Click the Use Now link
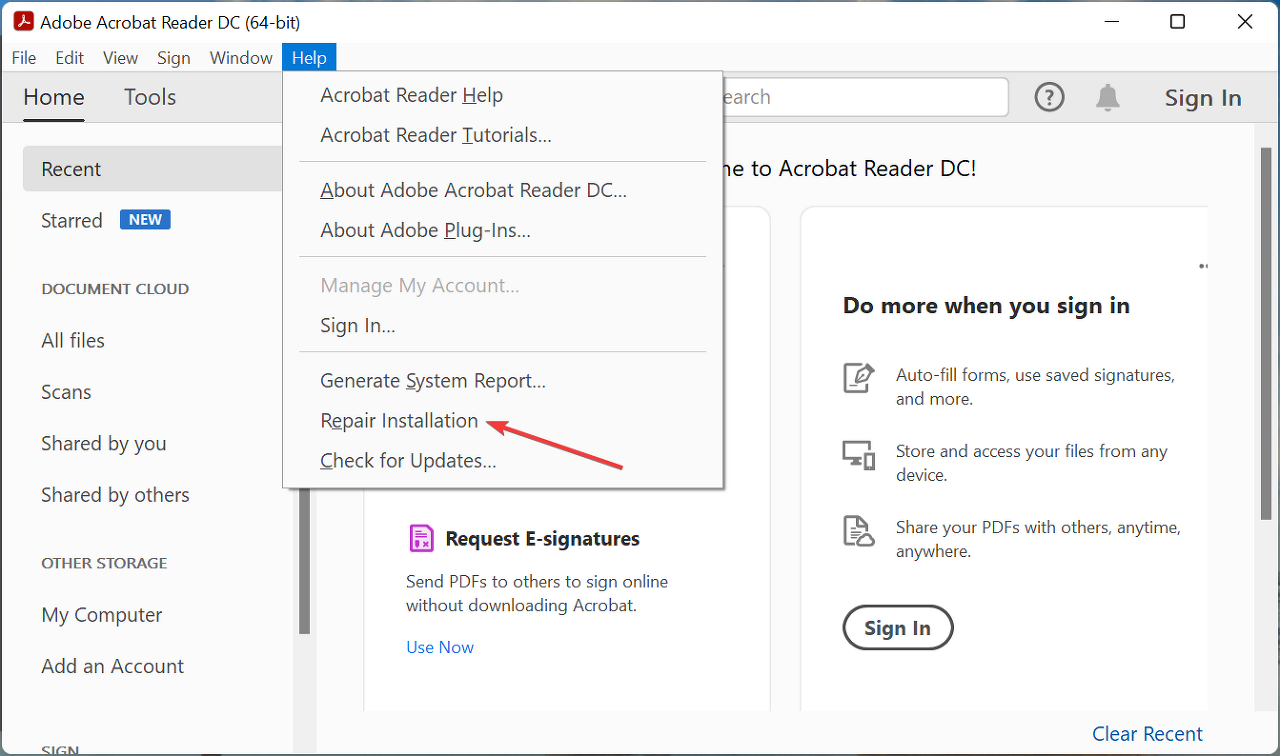Viewport: 1280px width, 756px height. (440, 647)
